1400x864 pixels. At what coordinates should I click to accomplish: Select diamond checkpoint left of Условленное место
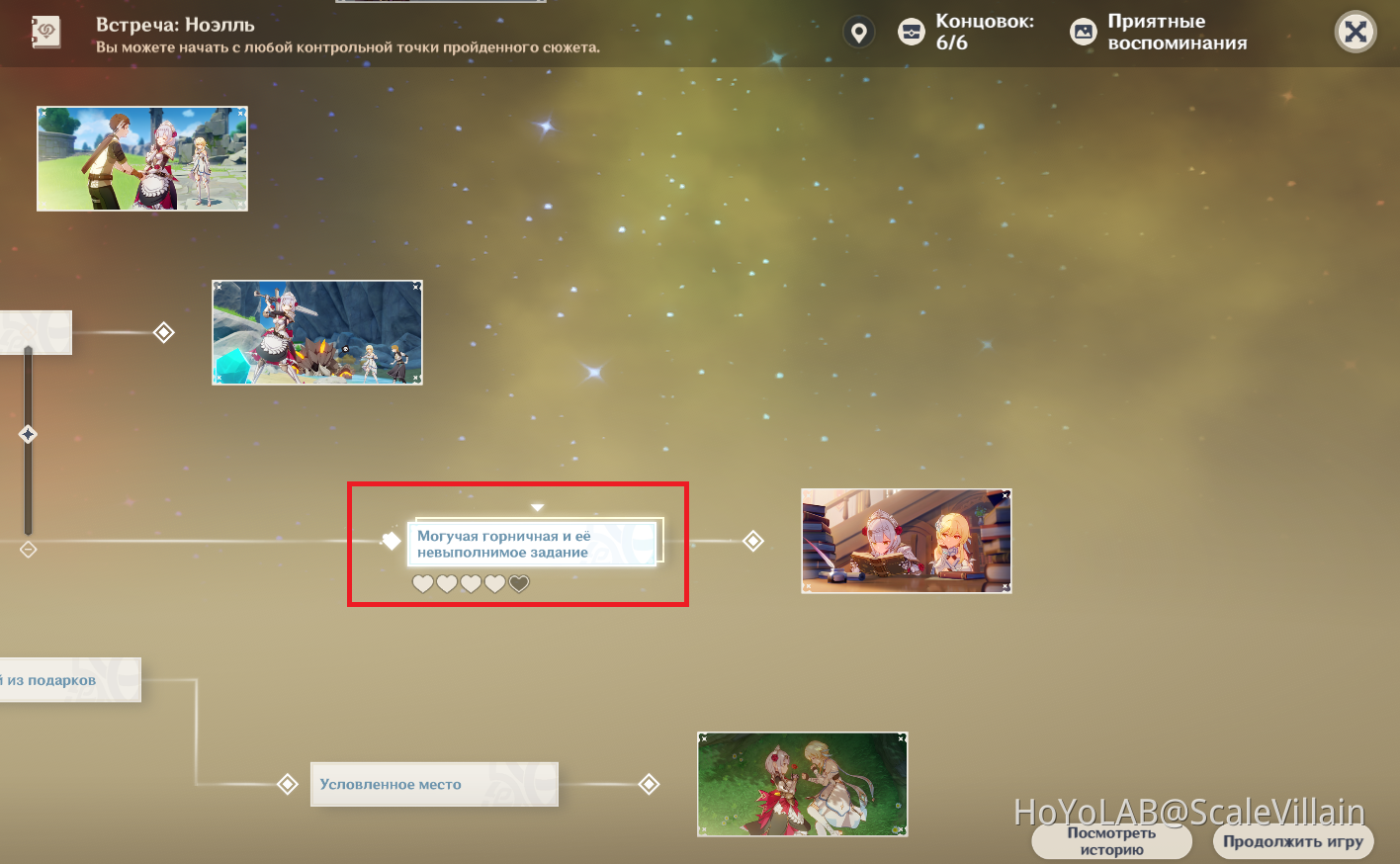tap(288, 784)
